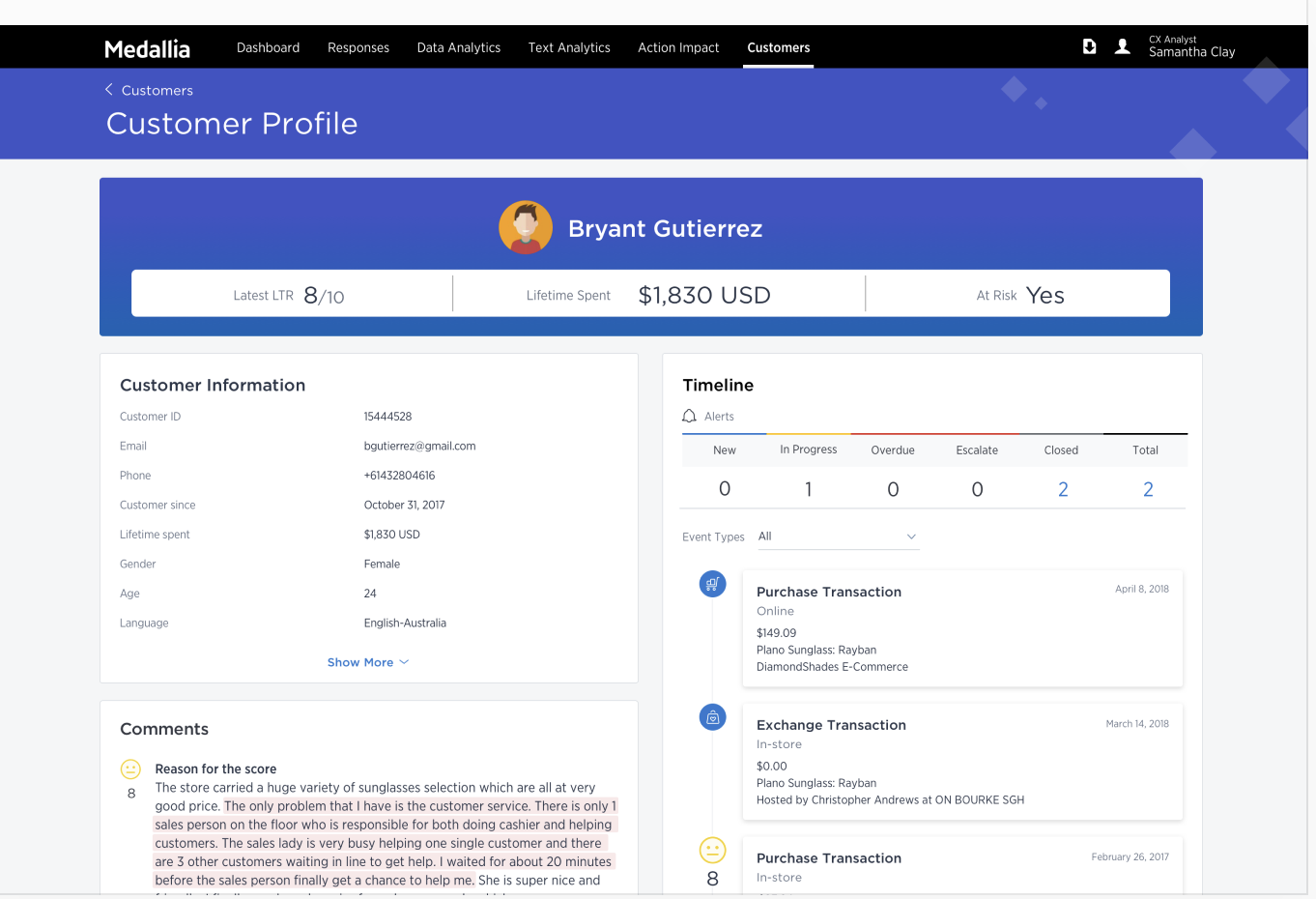This screenshot has width=1316, height=899.
Task: Click the Bryant Gutierrez avatar image
Action: (x=526, y=227)
